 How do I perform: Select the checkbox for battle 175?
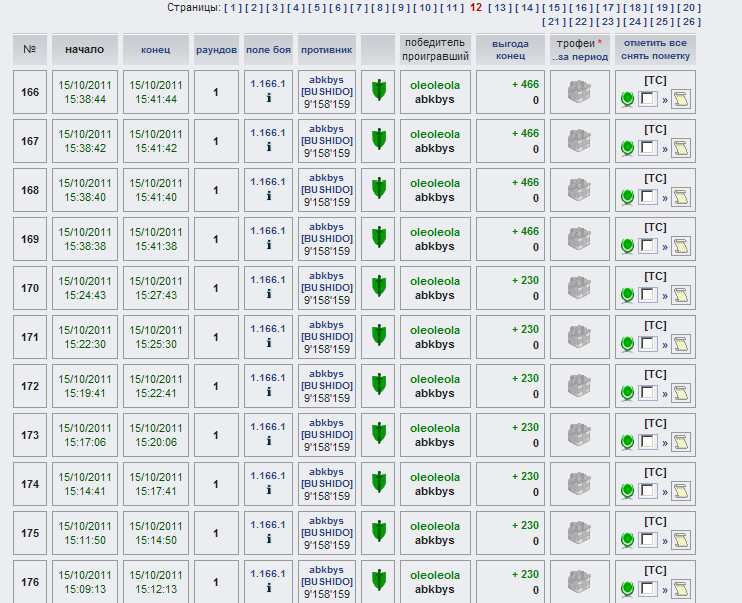[647, 540]
